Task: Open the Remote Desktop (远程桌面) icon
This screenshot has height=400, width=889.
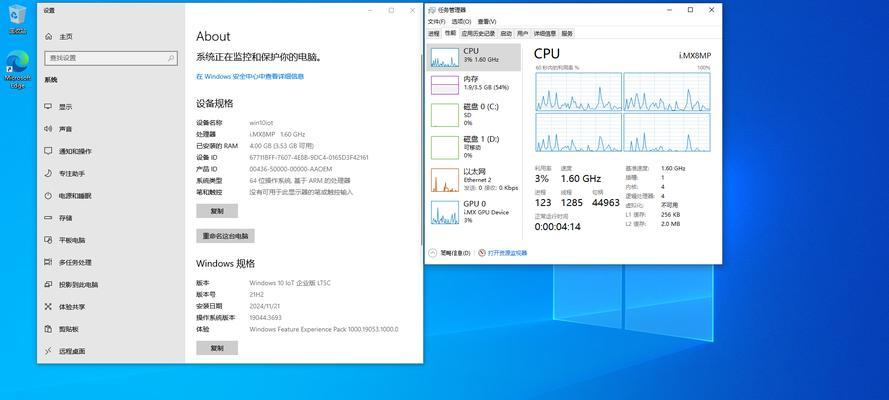Action: (49, 351)
